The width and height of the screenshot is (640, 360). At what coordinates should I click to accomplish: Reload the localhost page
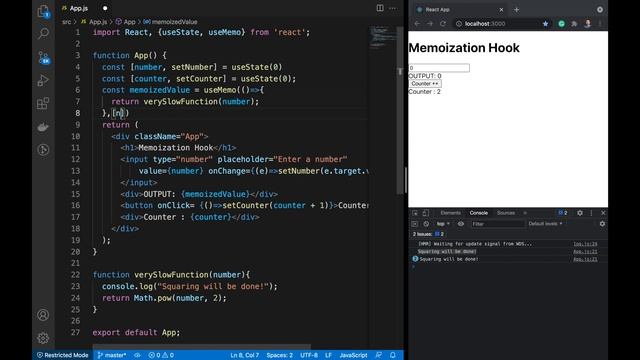[x=443, y=24]
